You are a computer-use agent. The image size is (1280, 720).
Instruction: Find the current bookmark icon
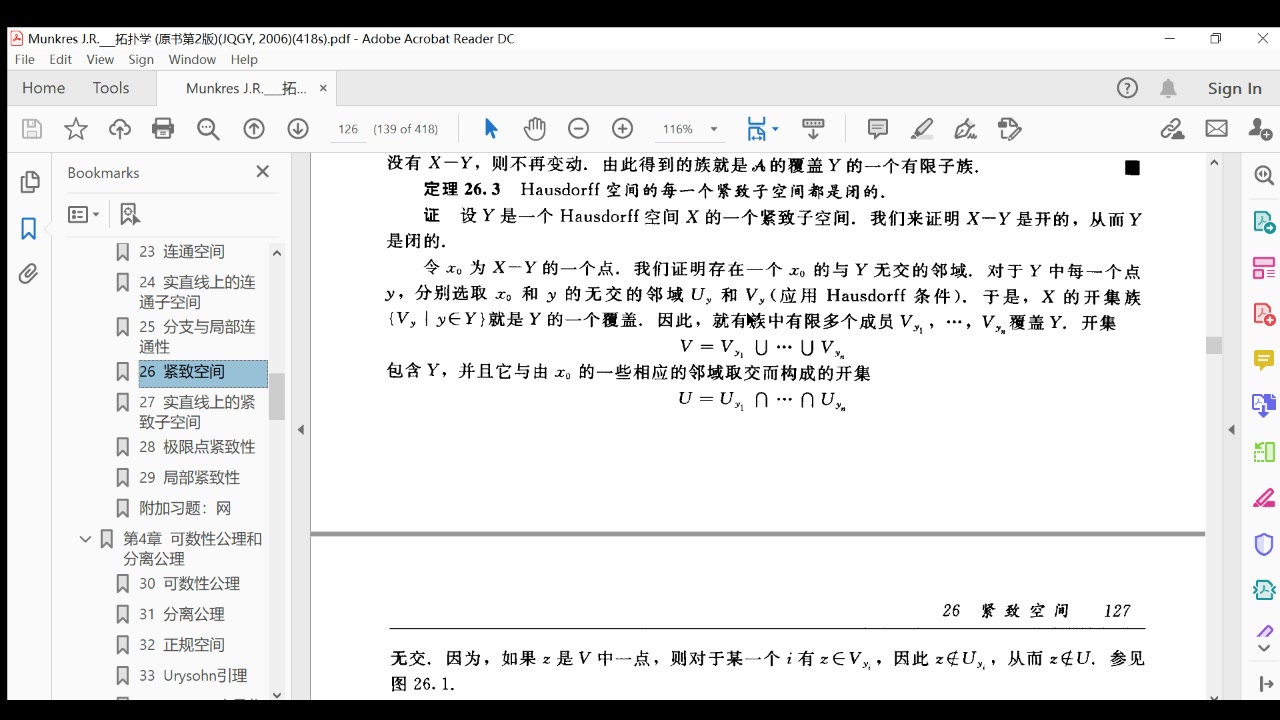pyautogui.click(x=129, y=214)
